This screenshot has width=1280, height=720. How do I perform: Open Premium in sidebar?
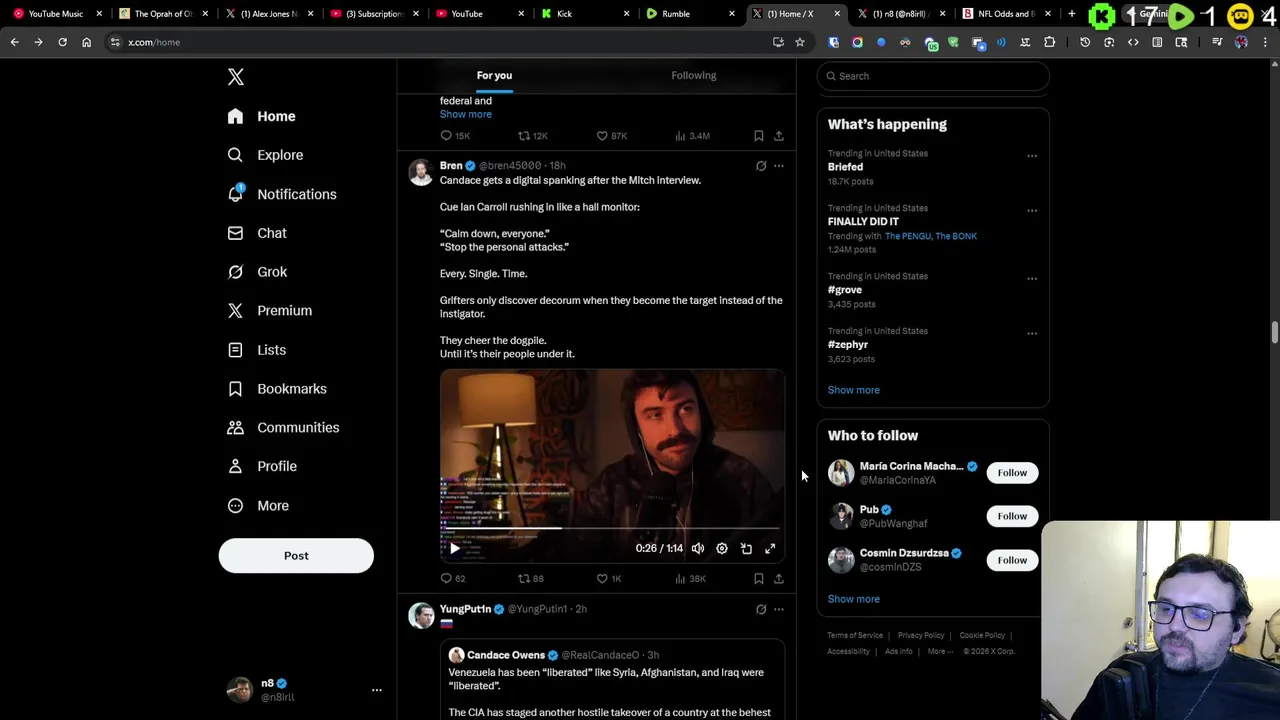coord(270,311)
